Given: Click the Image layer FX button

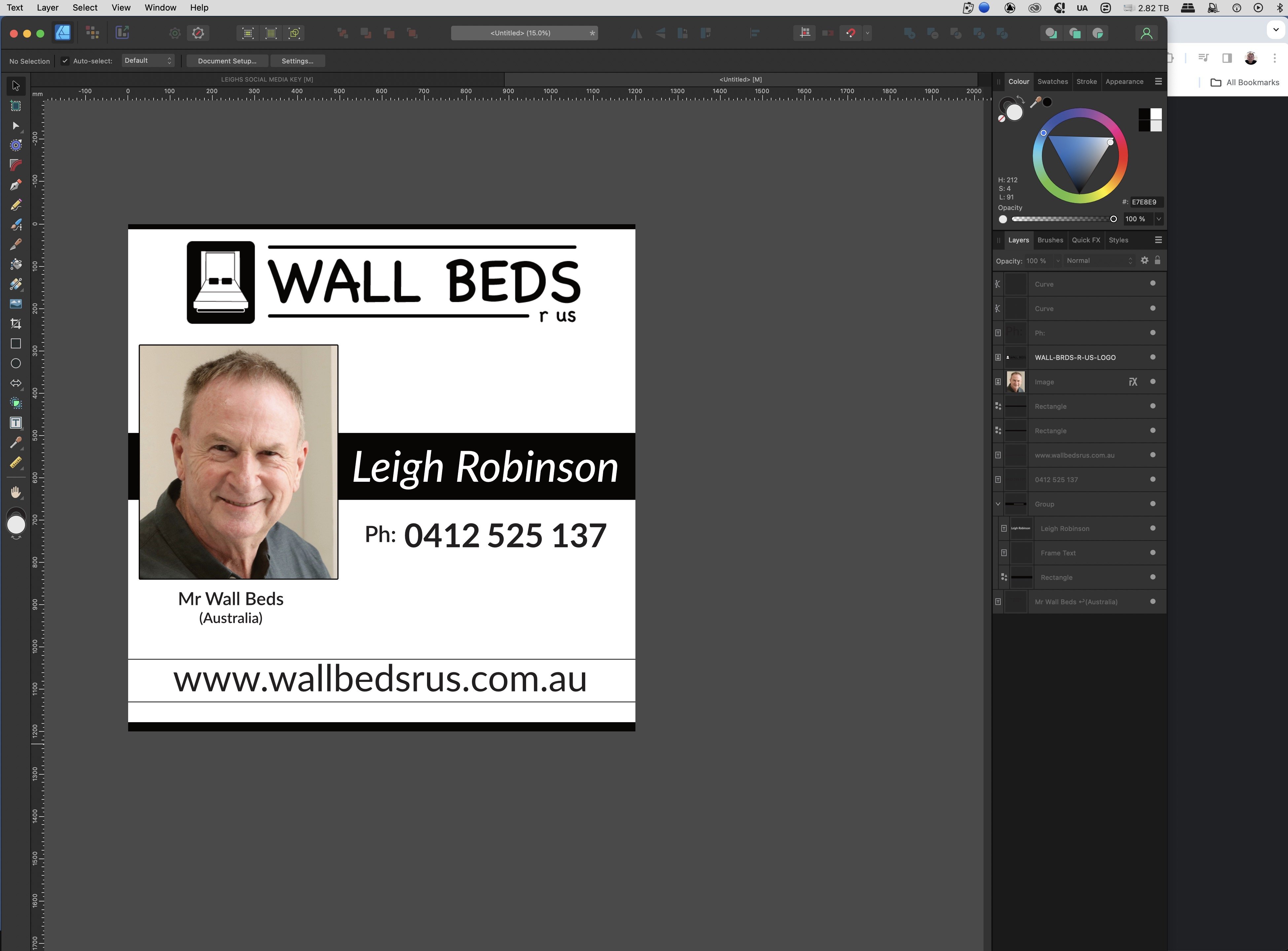Looking at the screenshot, I should [x=1133, y=382].
